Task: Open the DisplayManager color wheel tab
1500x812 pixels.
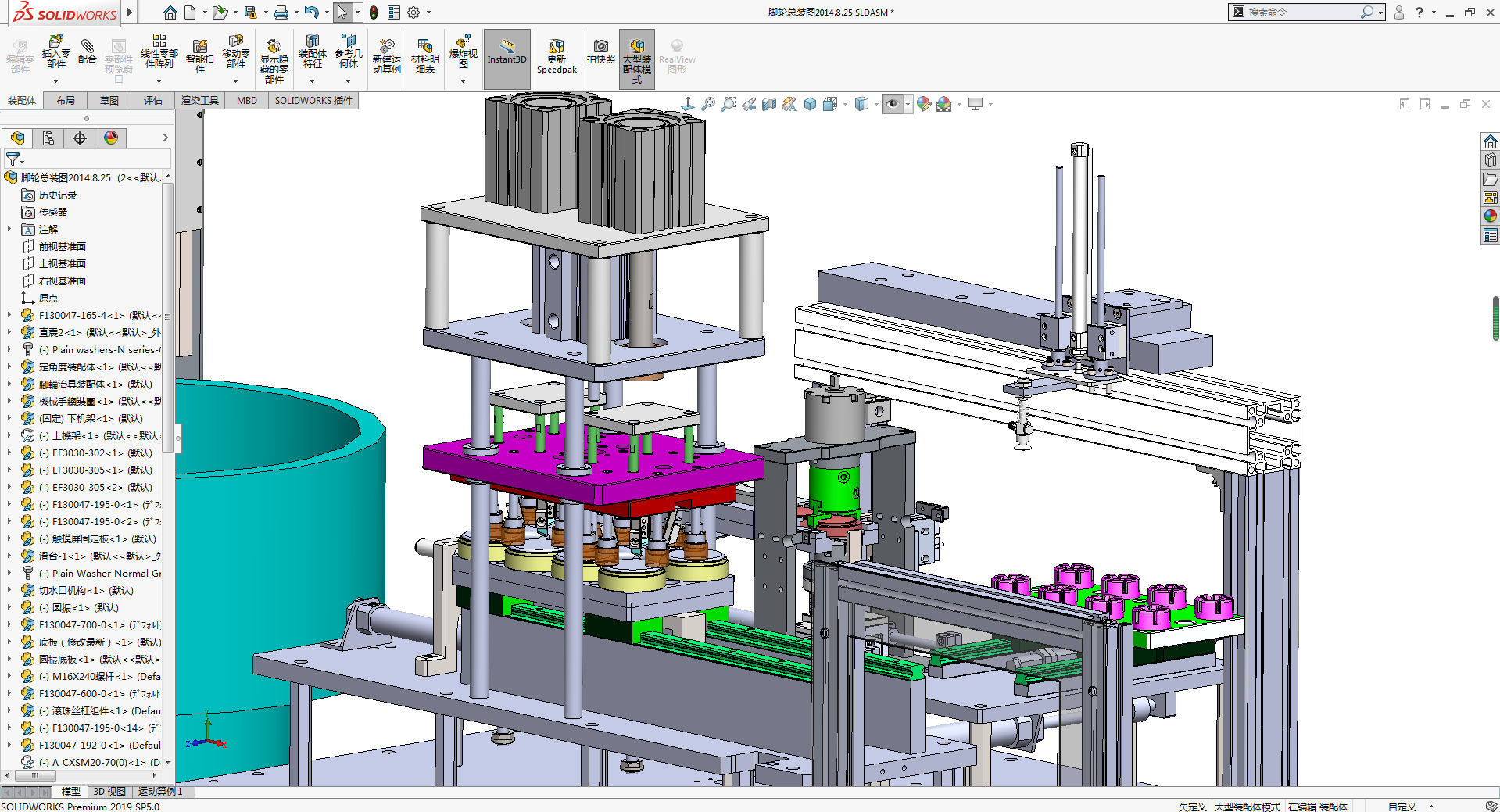Action: coord(111,138)
